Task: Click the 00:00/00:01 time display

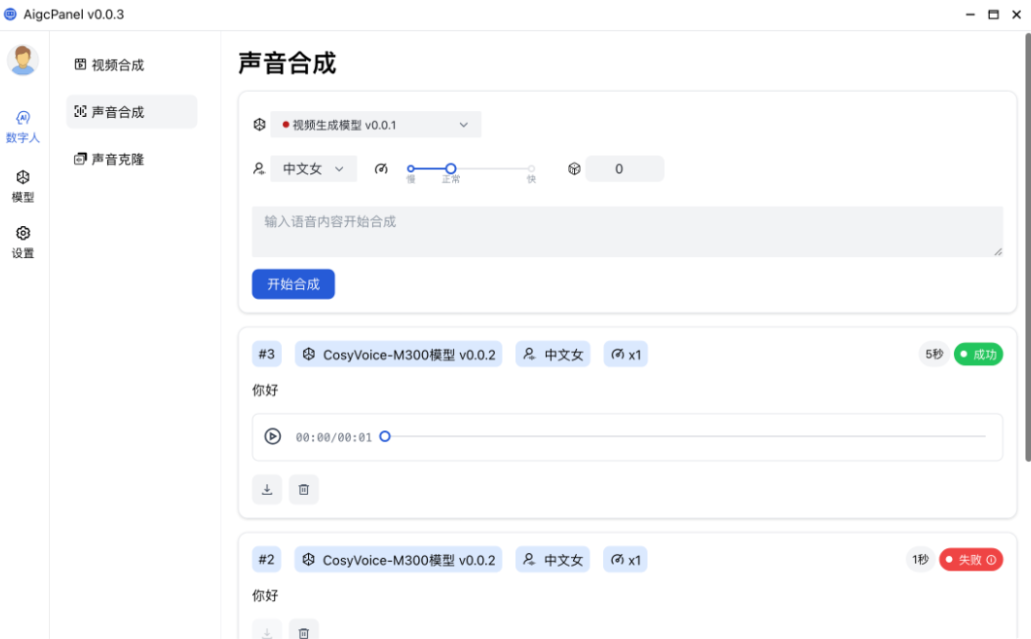Action: [334, 437]
